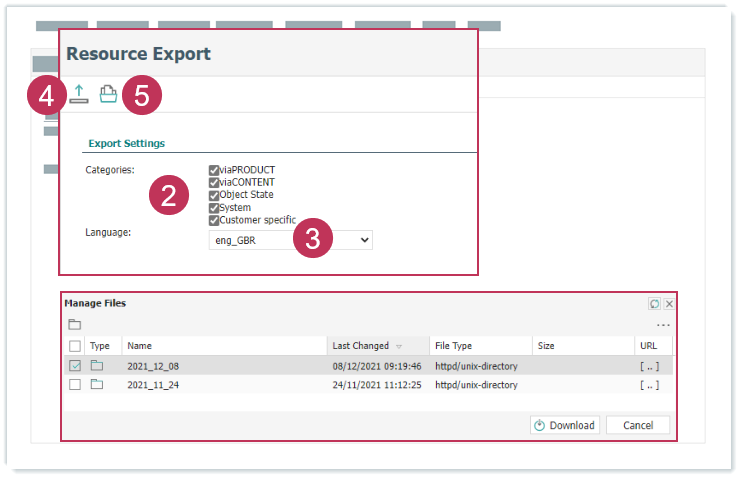Select all files with header checkbox
The width and height of the screenshot is (741, 479).
[x=75, y=346]
